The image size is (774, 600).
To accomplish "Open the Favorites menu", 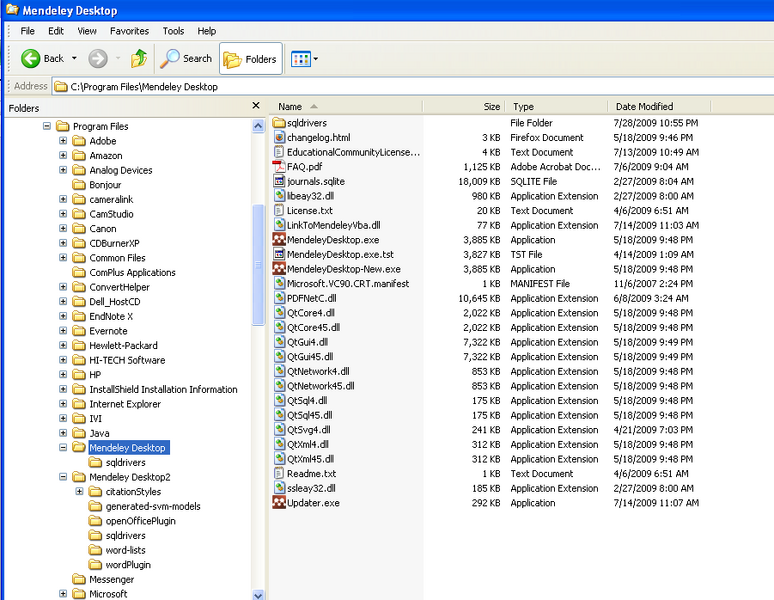I will pyautogui.click(x=129, y=31).
